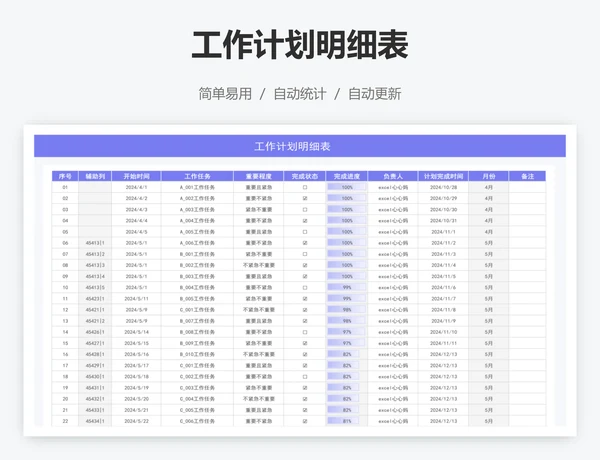Select the empty 辅助列 cell in row 03
The width and height of the screenshot is (600, 460).
(95, 210)
